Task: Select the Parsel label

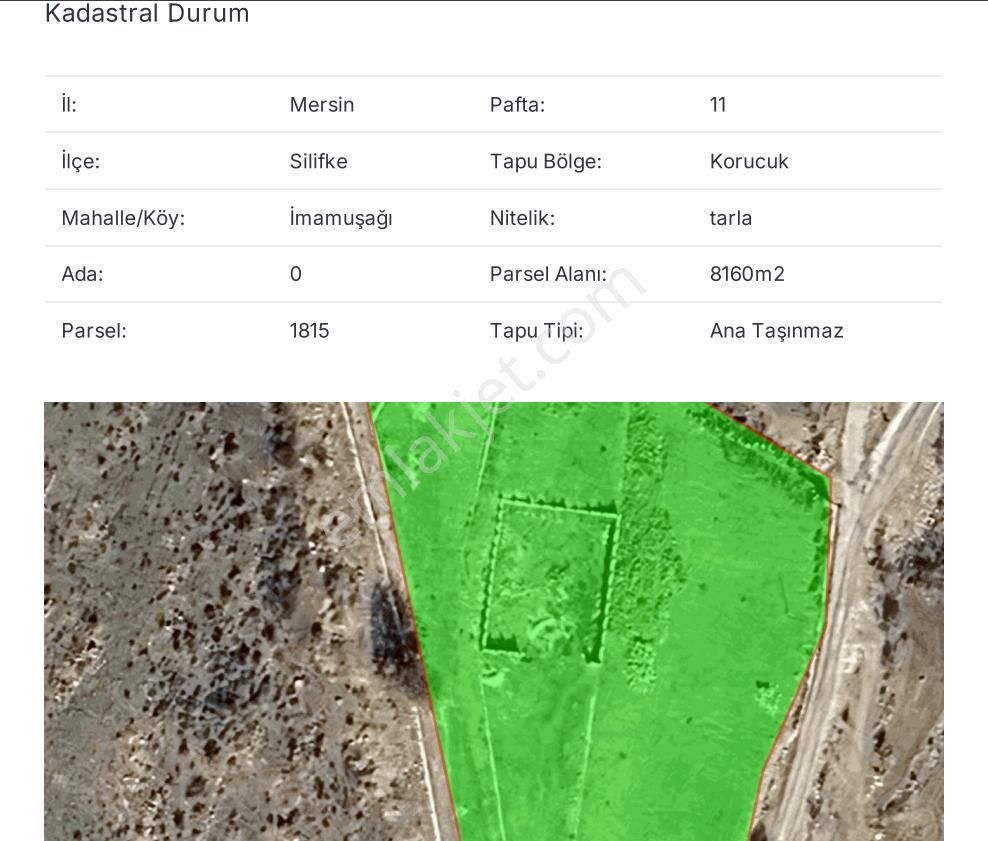Action: pyautogui.click(x=94, y=331)
